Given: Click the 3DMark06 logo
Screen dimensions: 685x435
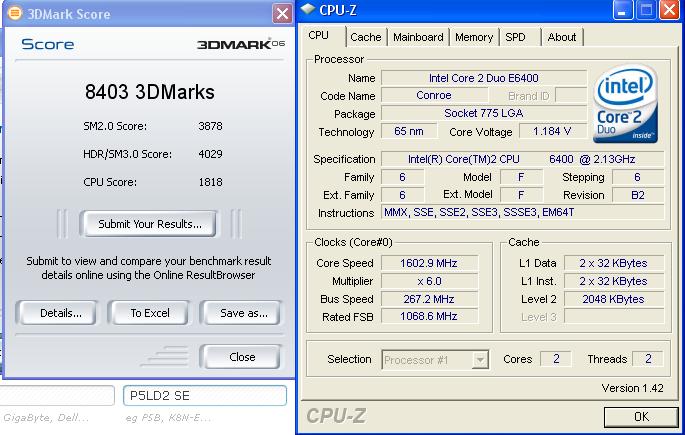Looking at the screenshot, I should coord(241,44).
